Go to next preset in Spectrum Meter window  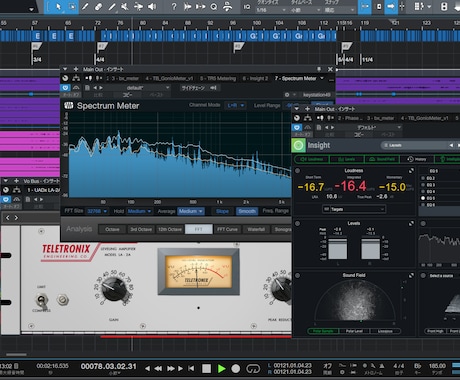(x=101, y=88)
